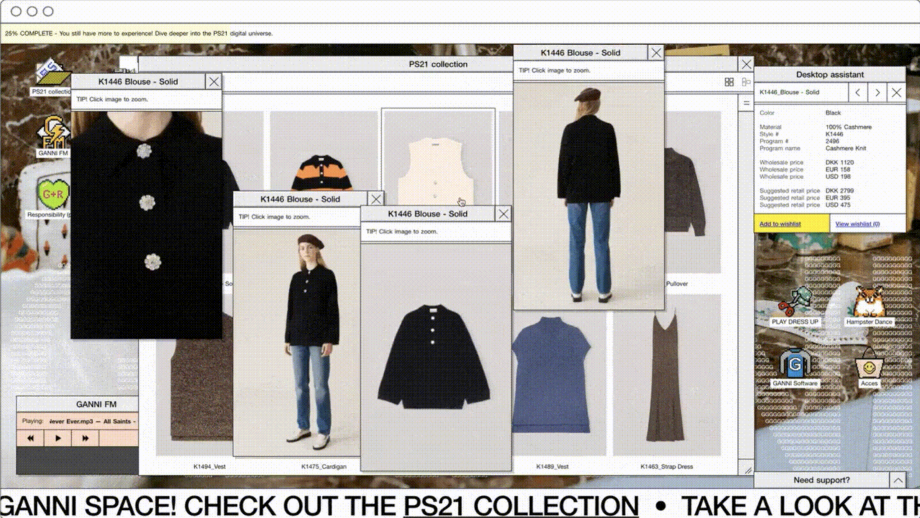Image resolution: width=920 pixels, height=518 pixels.
Task: Open View wishlist (0) link
Action: [x=857, y=224]
